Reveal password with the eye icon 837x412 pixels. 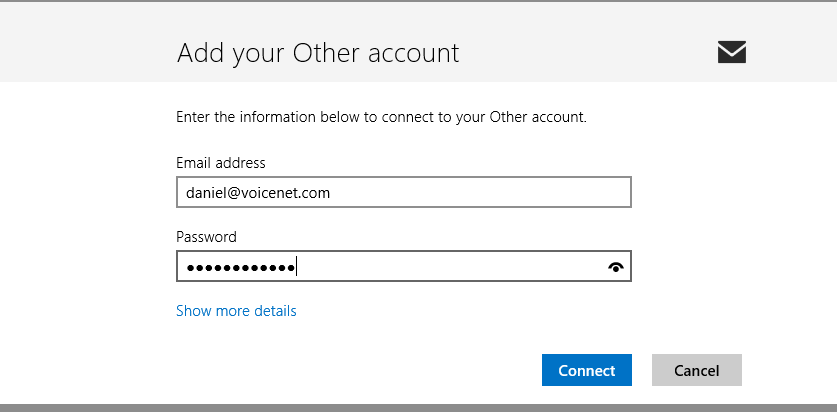(616, 267)
